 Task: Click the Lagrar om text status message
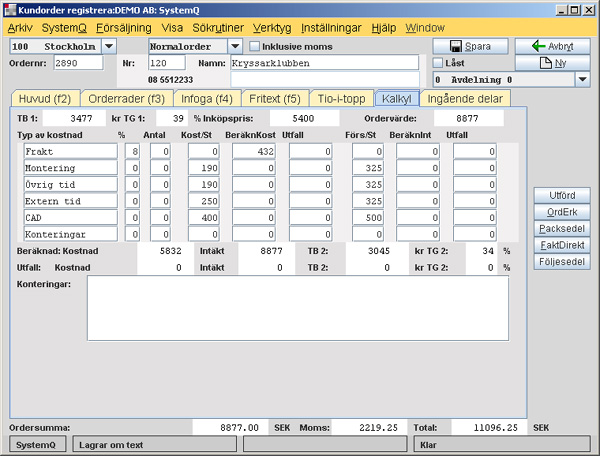pos(155,445)
